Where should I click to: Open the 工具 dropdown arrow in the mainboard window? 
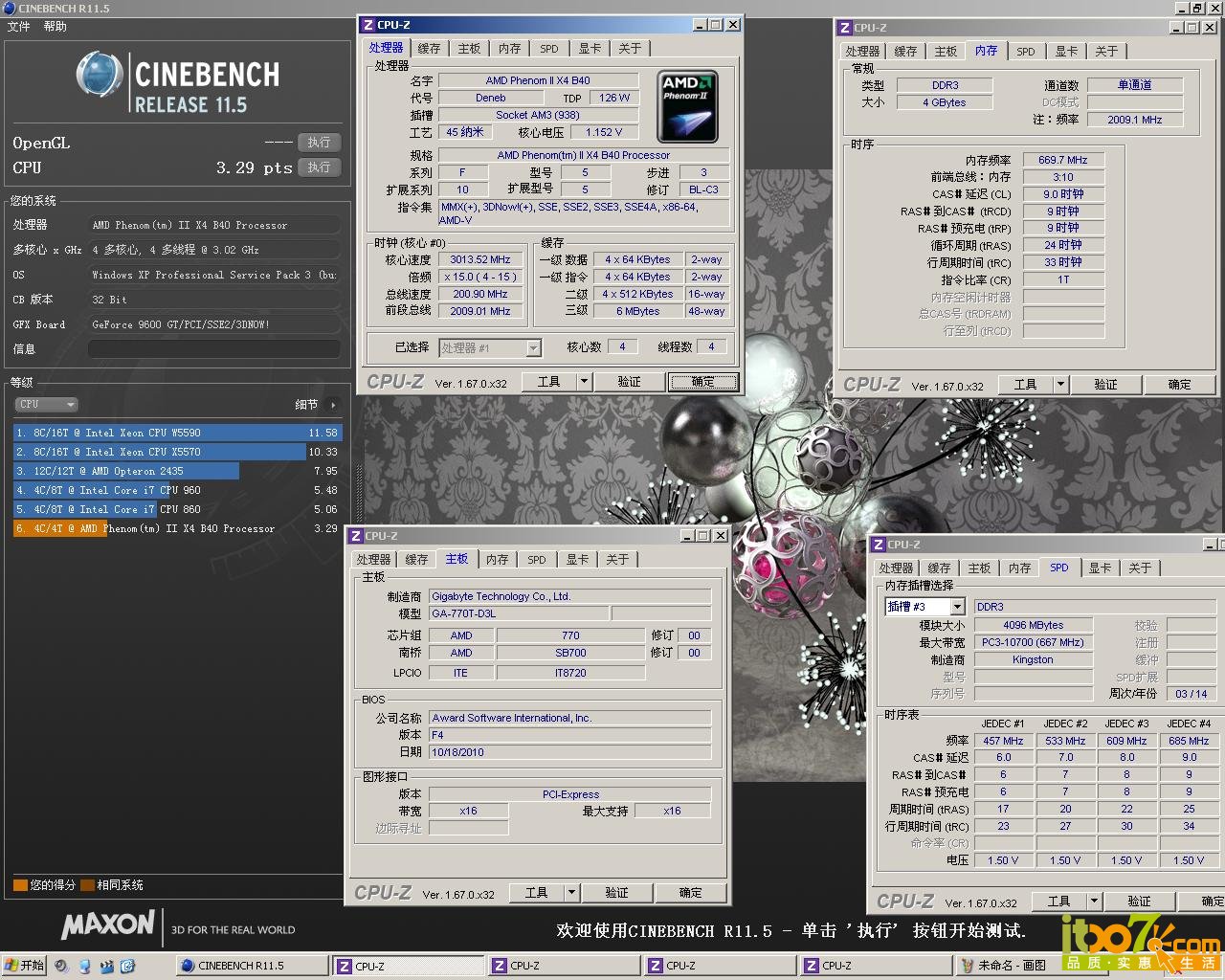coord(571,893)
